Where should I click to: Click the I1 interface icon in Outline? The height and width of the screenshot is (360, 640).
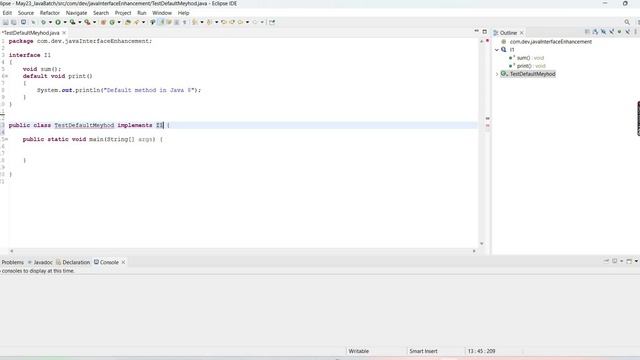point(504,49)
